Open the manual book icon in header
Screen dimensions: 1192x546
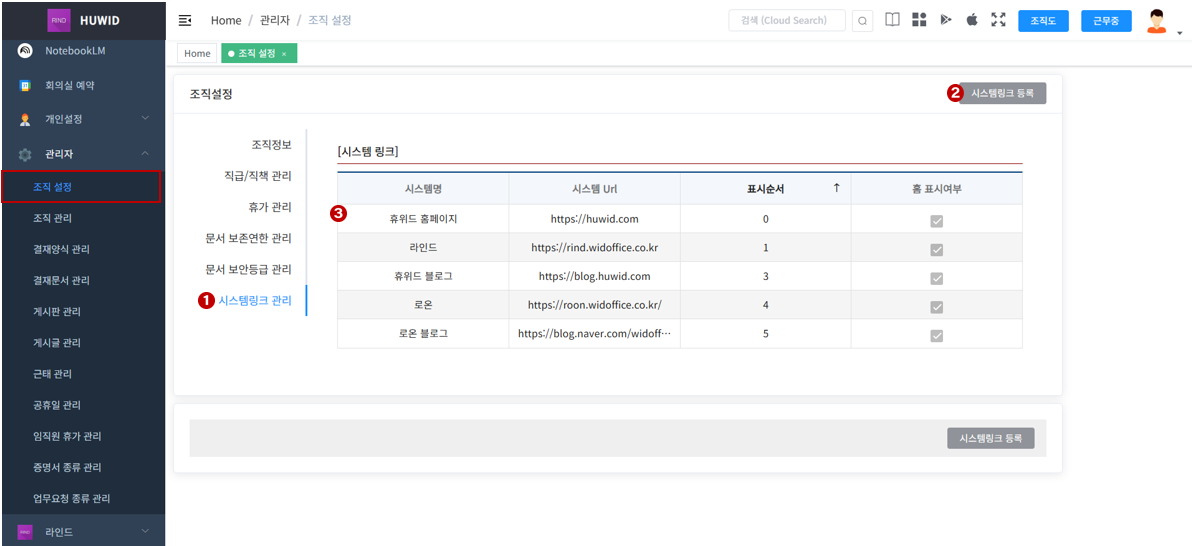point(892,20)
